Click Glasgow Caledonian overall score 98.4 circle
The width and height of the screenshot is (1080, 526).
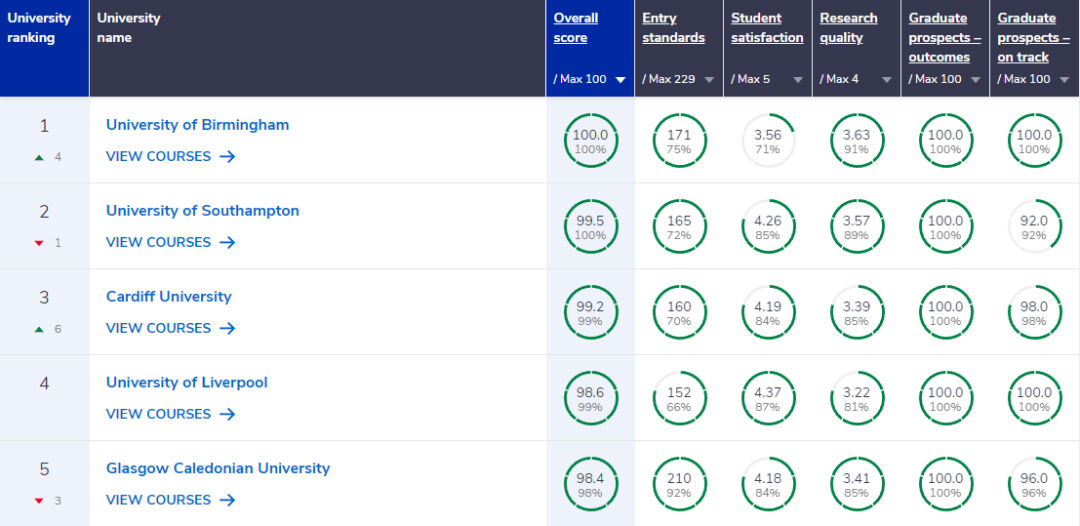(591, 484)
